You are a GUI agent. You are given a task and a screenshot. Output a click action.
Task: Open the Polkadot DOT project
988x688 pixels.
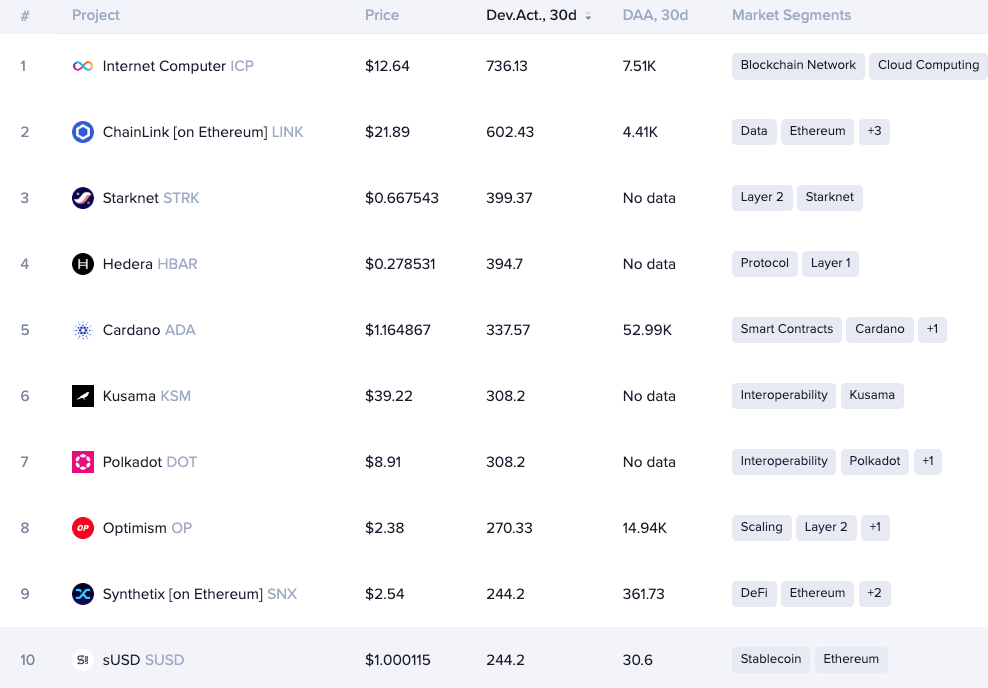(x=149, y=462)
